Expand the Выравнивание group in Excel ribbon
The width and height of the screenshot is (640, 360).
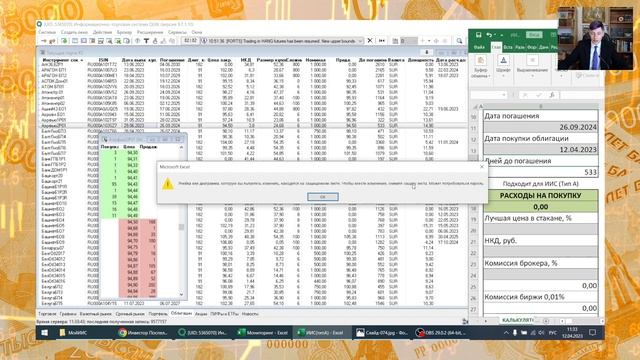click(532, 67)
